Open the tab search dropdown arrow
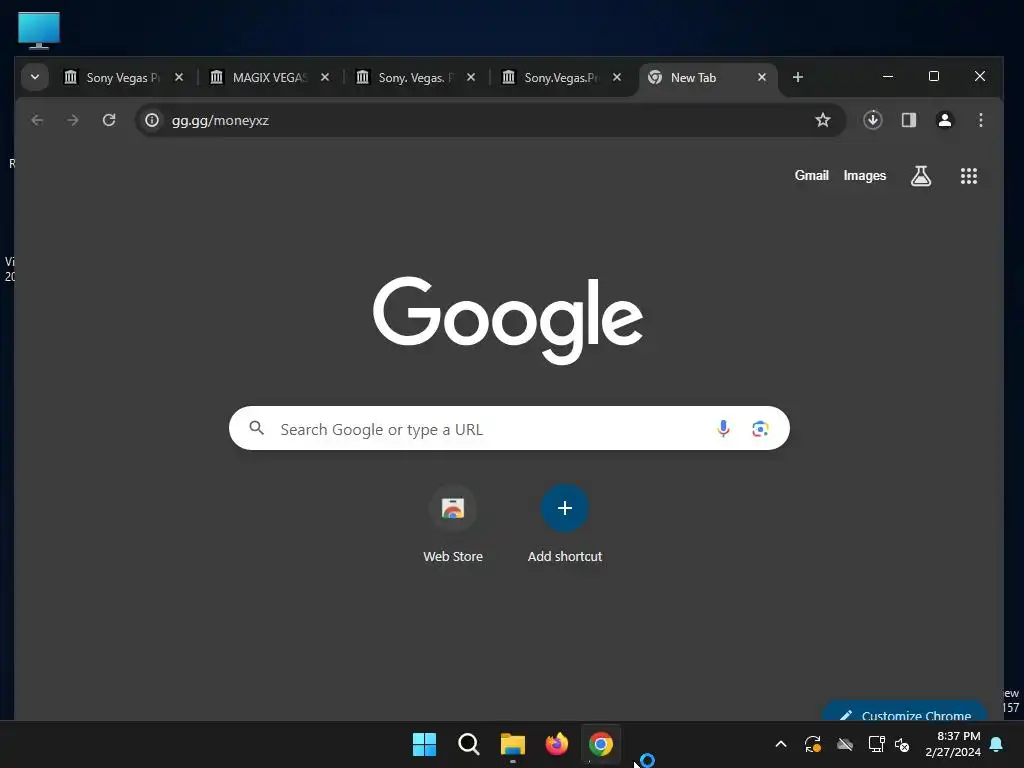The width and height of the screenshot is (1024, 768). click(35, 77)
